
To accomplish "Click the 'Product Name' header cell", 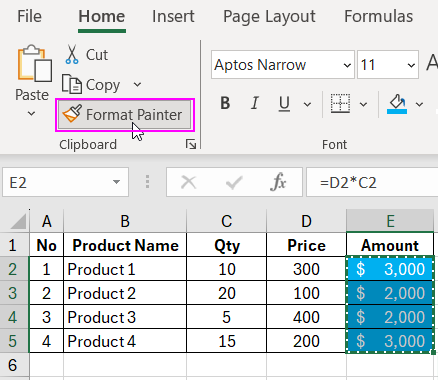I will [x=125, y=245].
